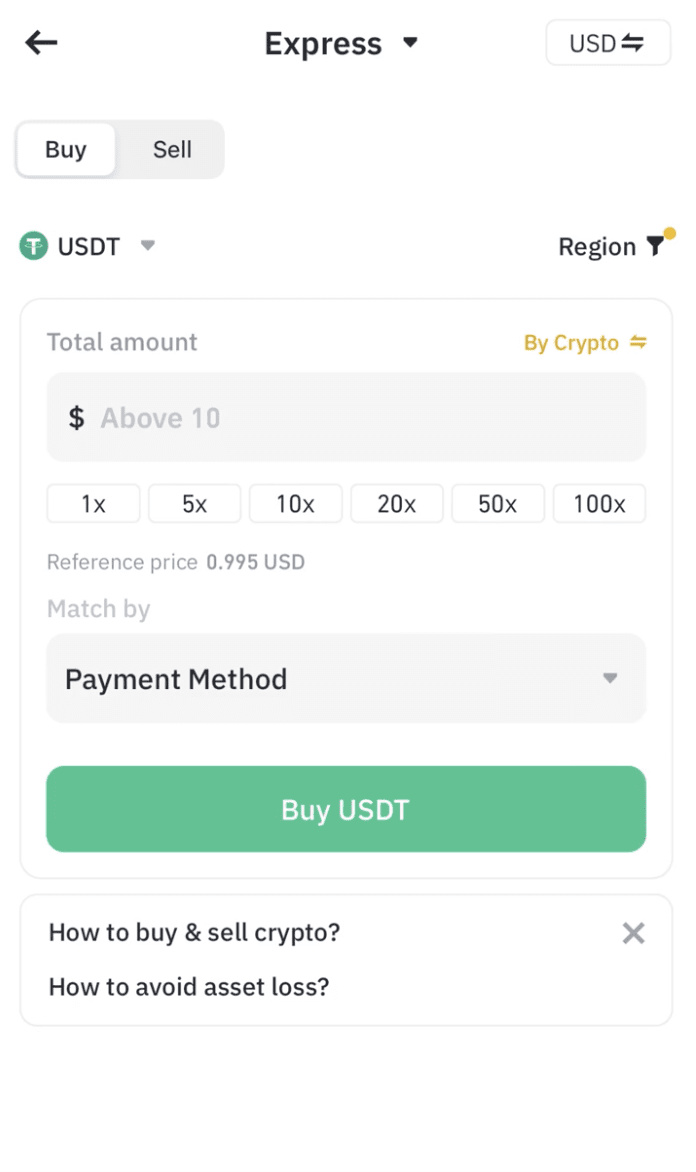Select the 100x amount multiplier
Screen dimensions: 696x1172
click(599, 504)
